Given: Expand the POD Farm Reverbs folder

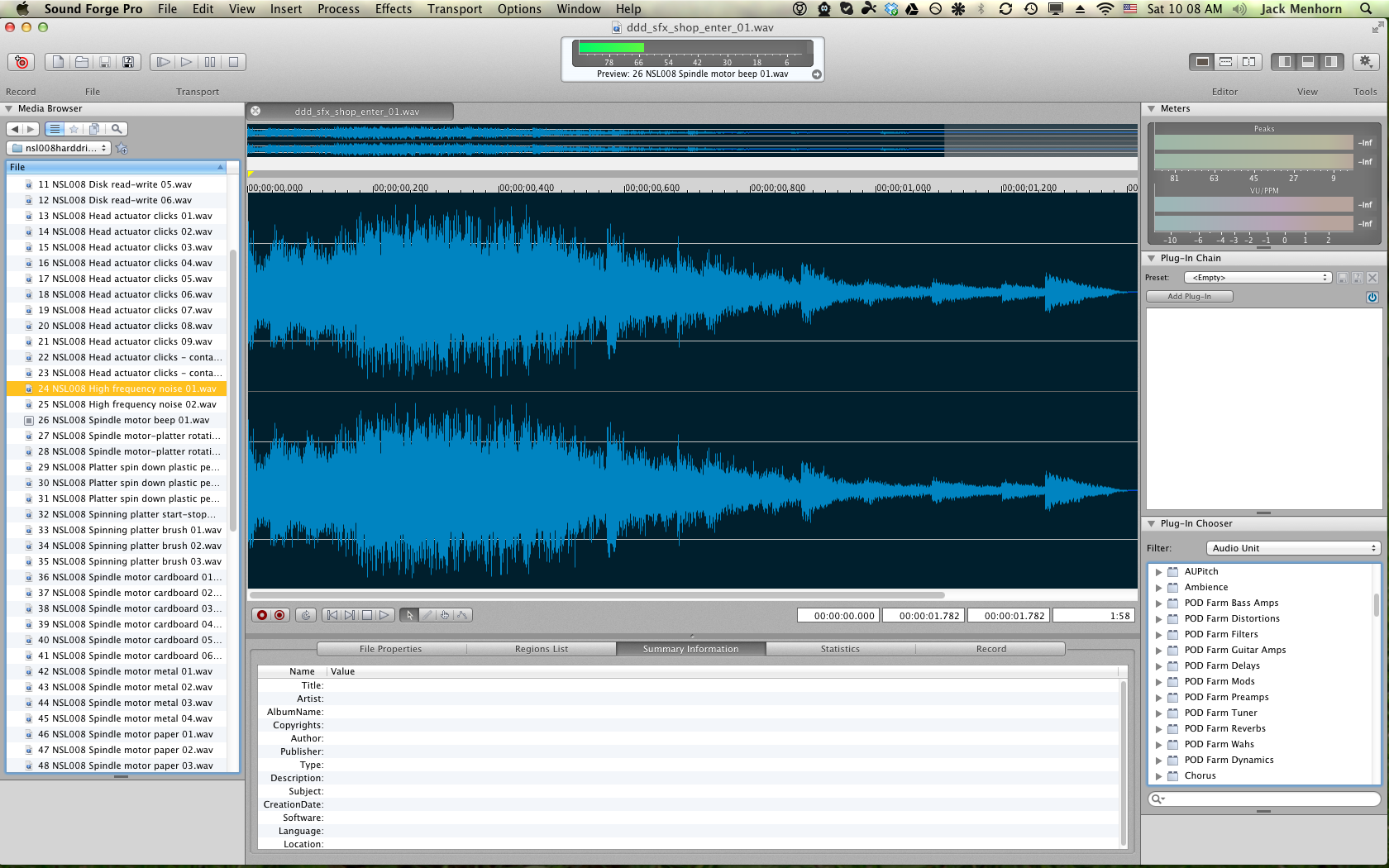Looking at the screenshot, I should click(1158, 729).
